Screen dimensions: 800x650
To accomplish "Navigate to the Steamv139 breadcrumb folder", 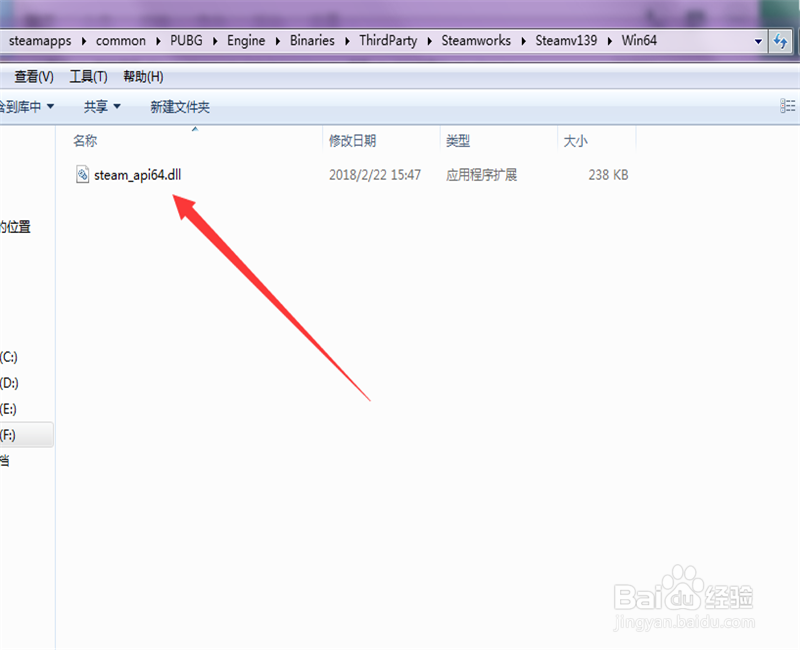I will [566, 41].
